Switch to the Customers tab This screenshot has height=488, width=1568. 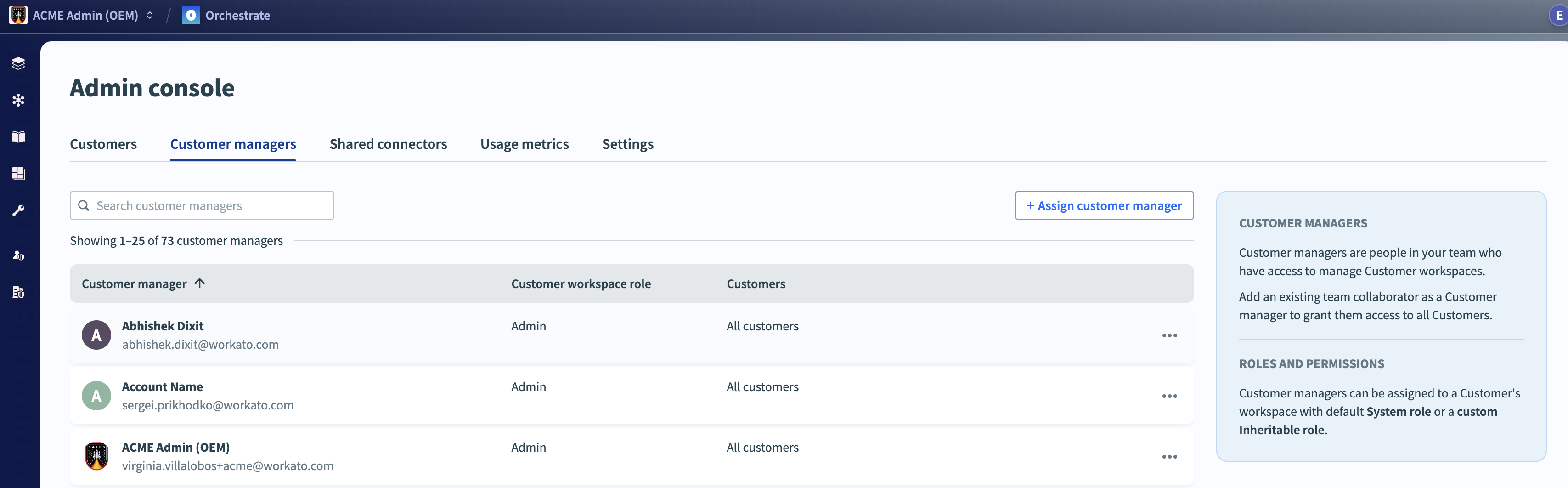(x=103, y=144)
